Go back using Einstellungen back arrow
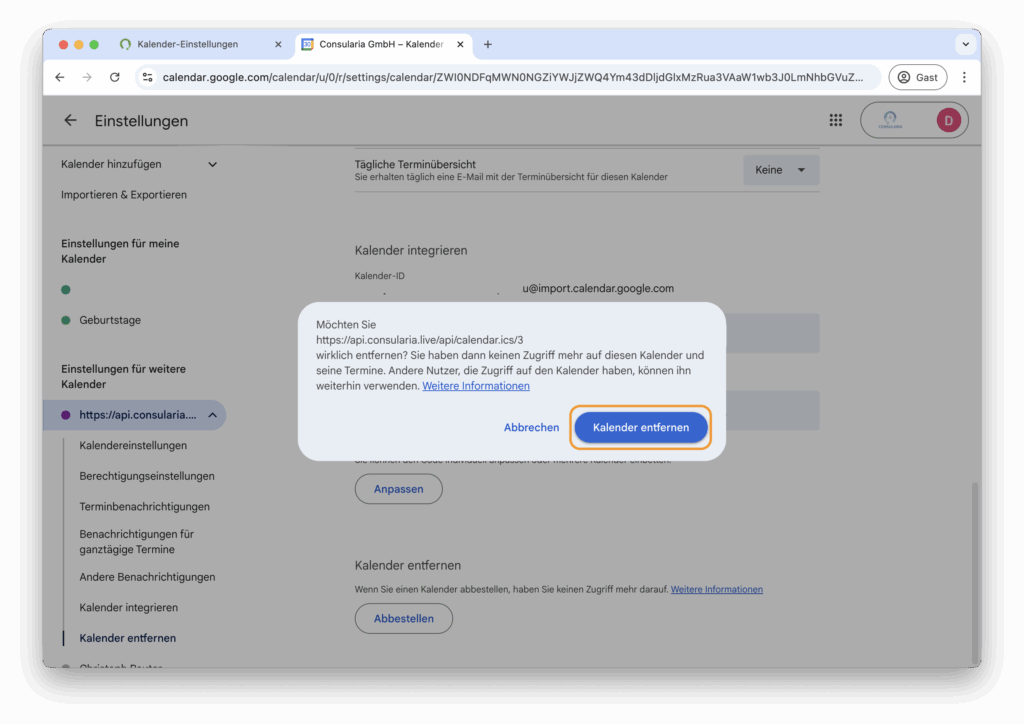 (71, 120)
